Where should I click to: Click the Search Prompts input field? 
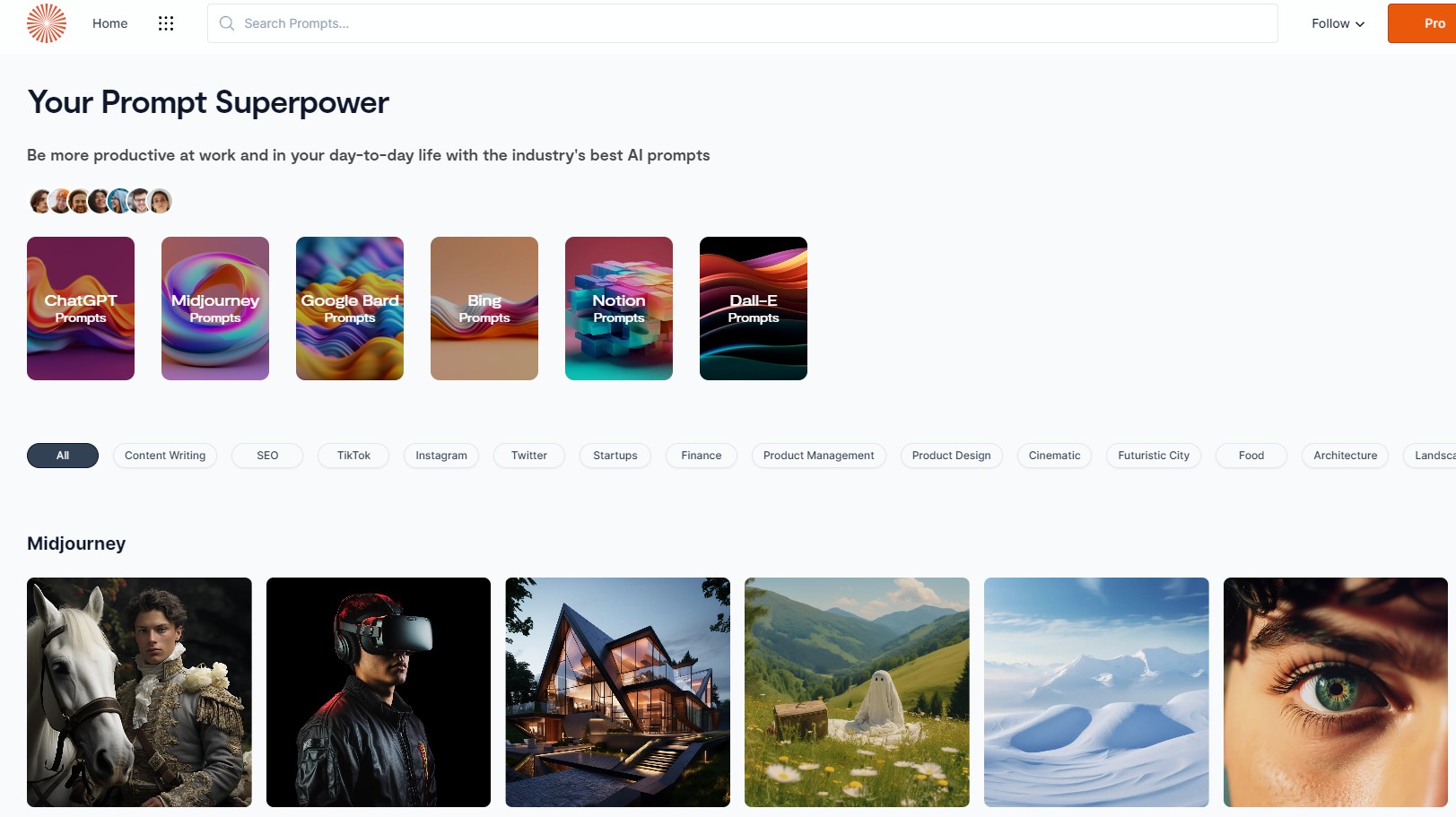743,23
